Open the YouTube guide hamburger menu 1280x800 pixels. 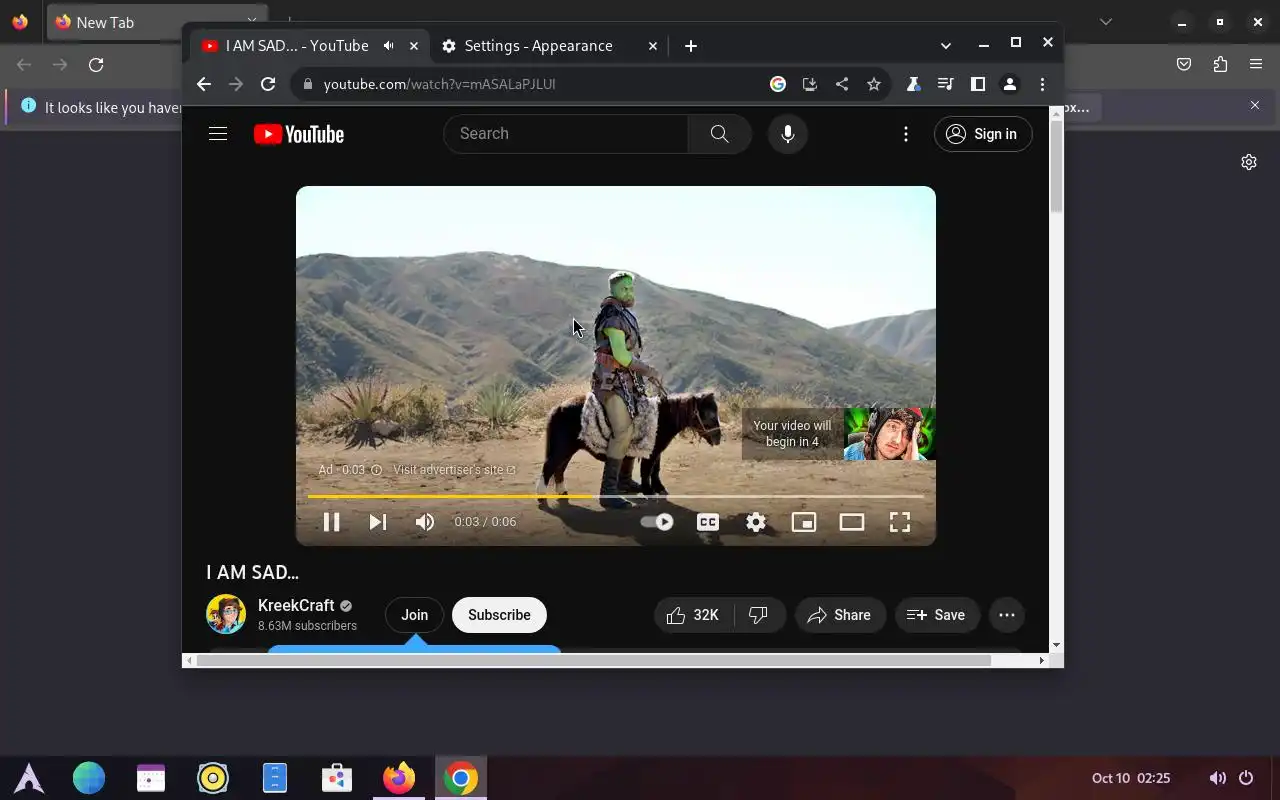[218, 134]
